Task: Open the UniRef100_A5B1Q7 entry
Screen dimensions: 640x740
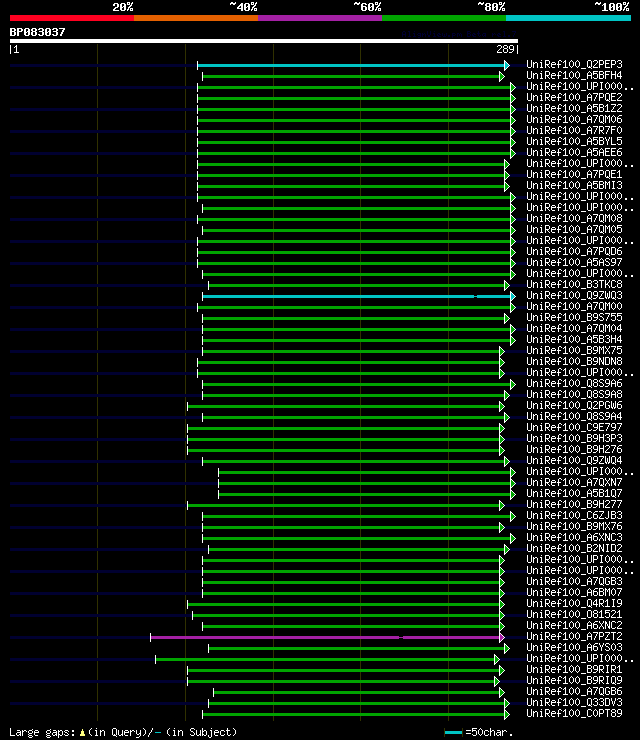Action: click(x=574, y=494)
